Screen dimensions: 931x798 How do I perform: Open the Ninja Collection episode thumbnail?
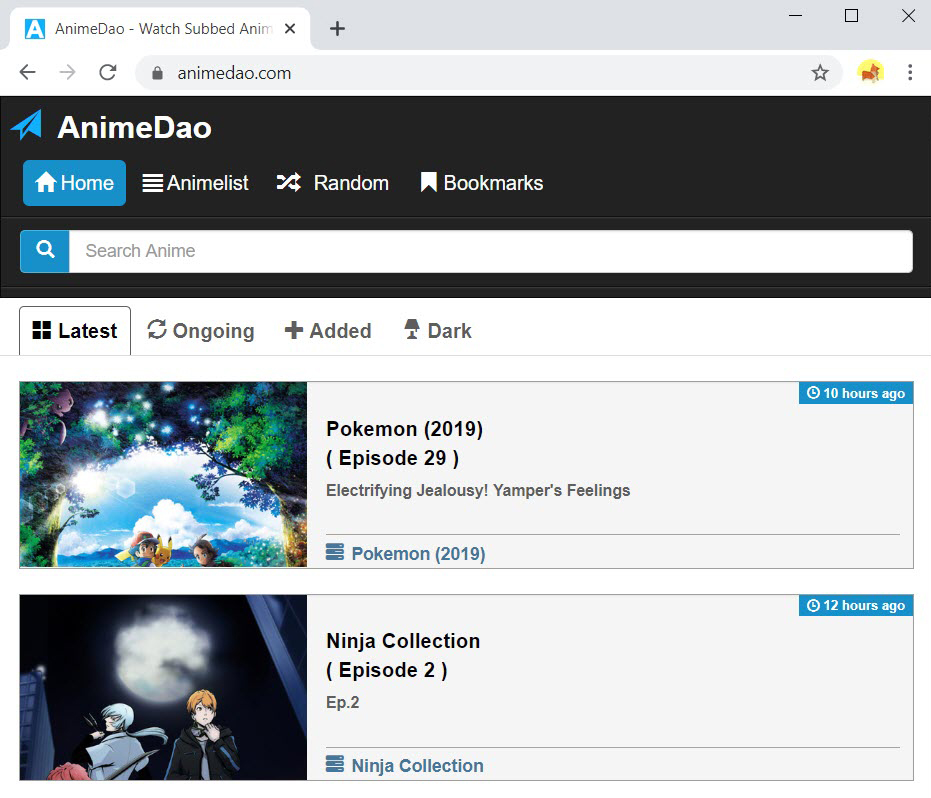tap(163, 688)
